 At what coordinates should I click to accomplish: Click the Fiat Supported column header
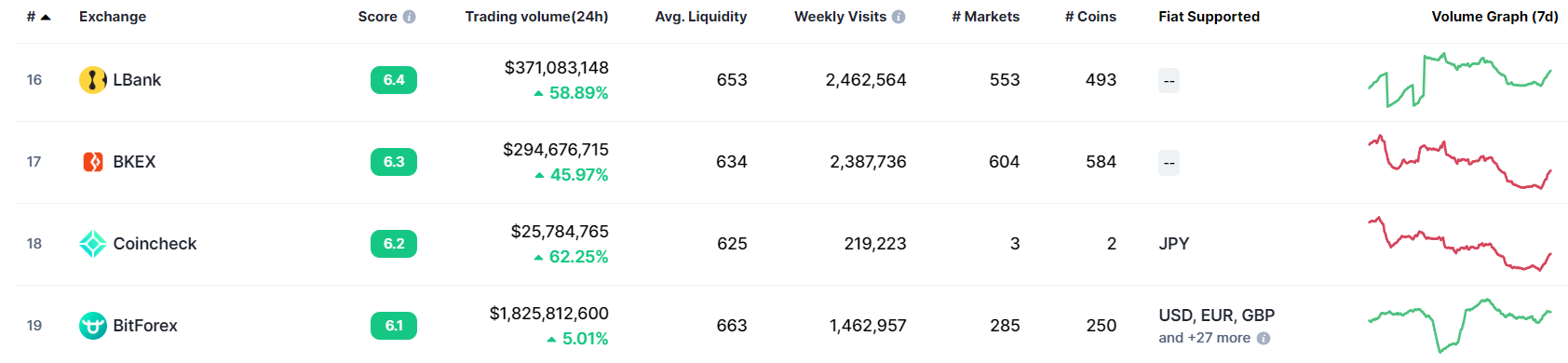tap(1209, 17)
